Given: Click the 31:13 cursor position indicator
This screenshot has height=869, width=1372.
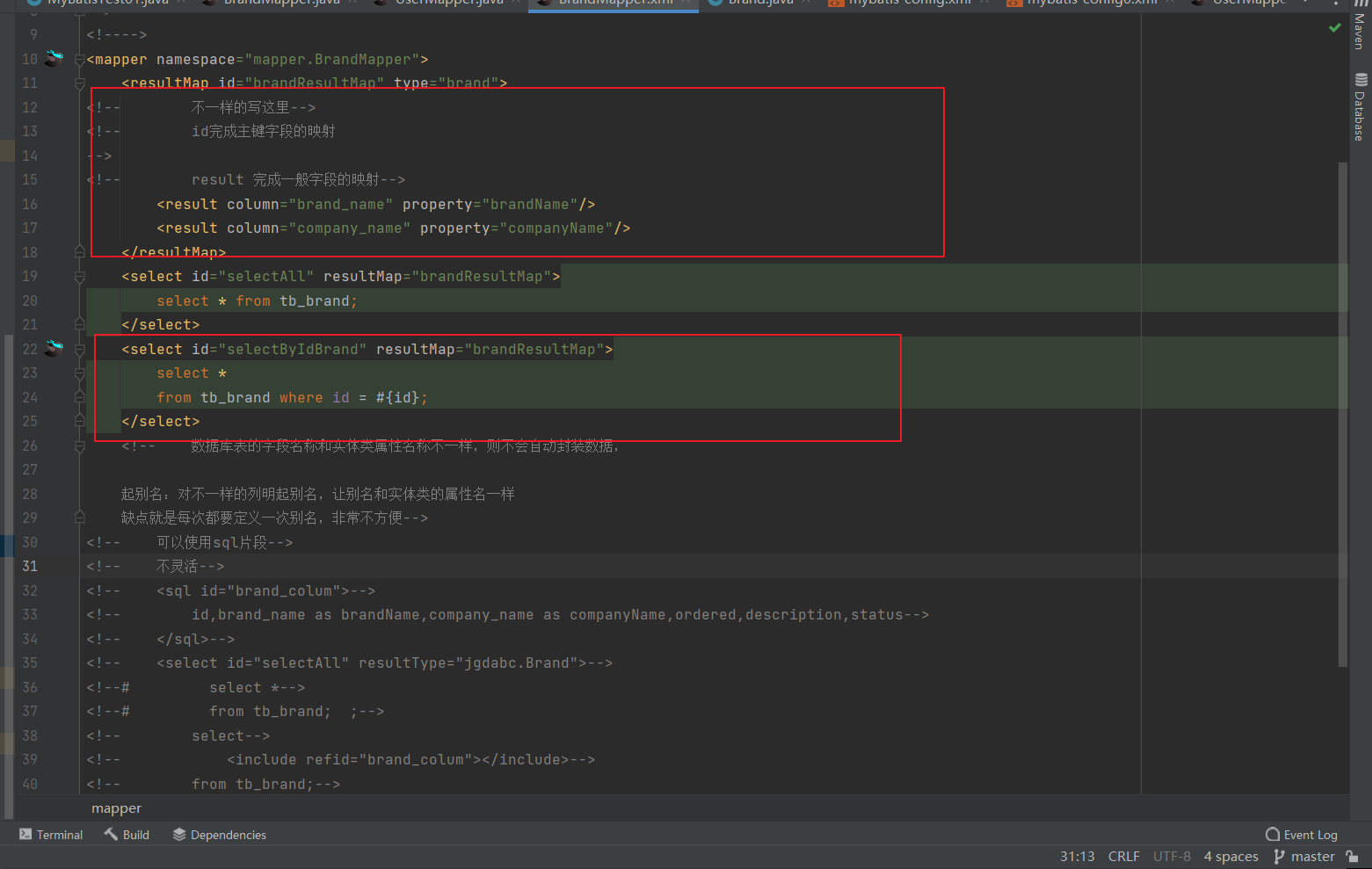Looking at the screenshot, I should pos(1077,857).
